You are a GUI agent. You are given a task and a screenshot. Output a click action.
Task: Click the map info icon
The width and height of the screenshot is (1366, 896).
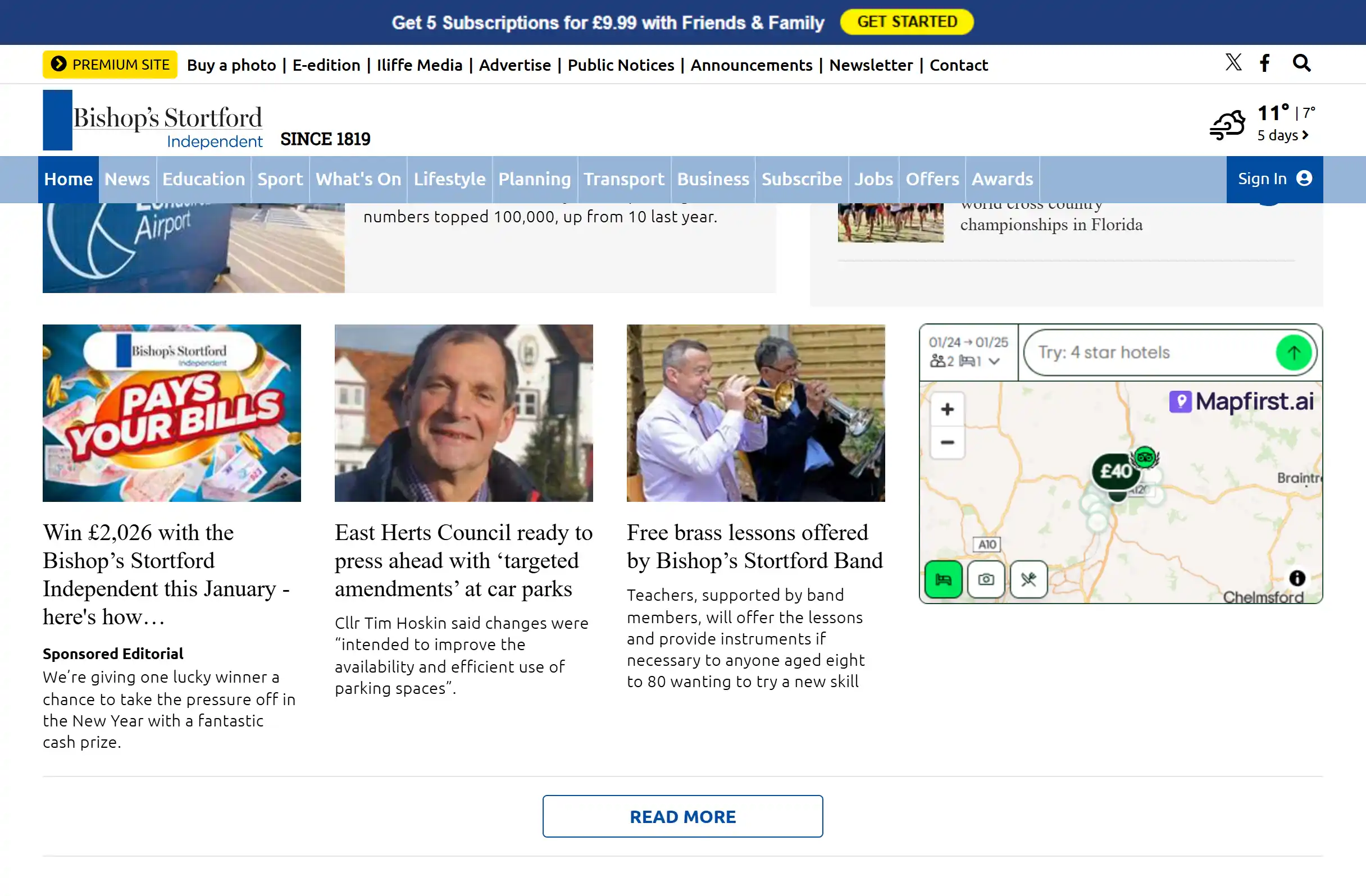[x=1296, y=578]
